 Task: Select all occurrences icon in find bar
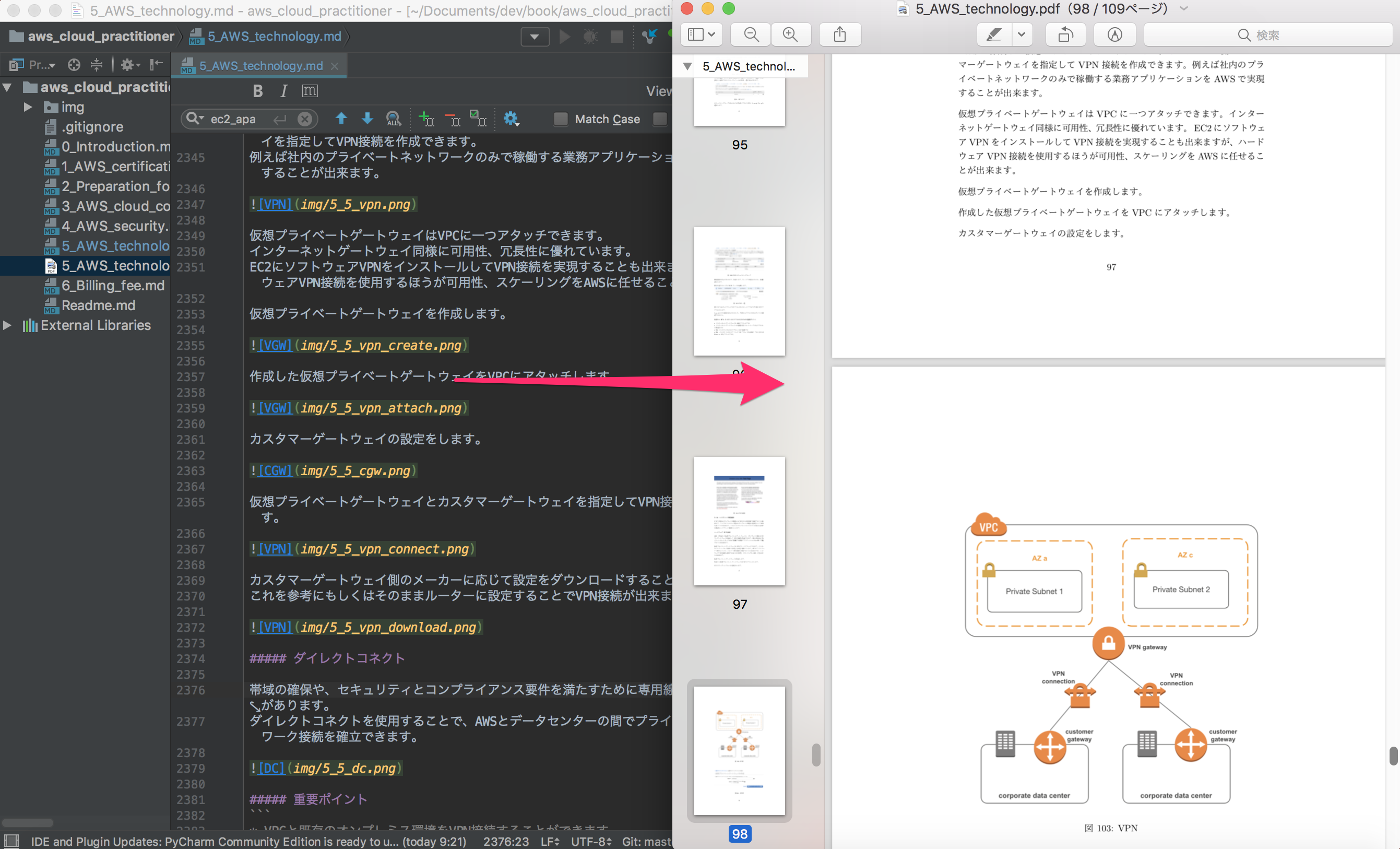click(478, 119)
